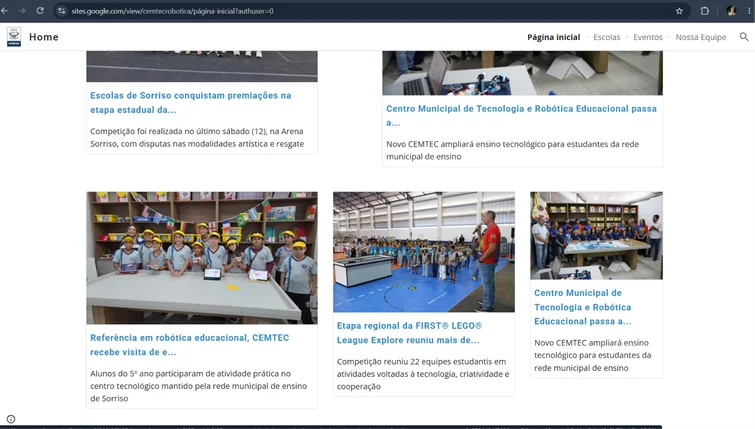Go to Página inicial tab
The height and width of the screenshot is (429, 755).
pyautogui.click(x=553, y=37)
